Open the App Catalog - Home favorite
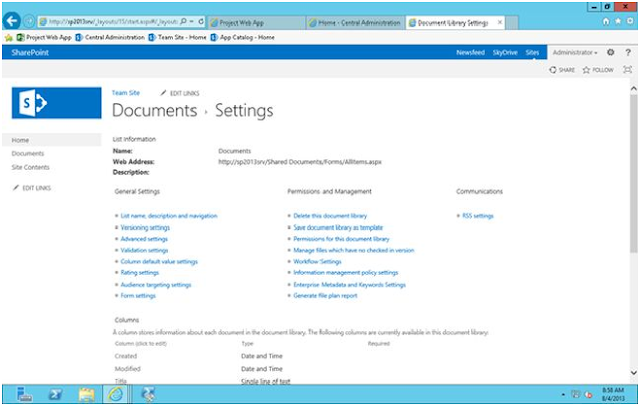Image resolution: width=640 pixels, height=407 pixels. point(242,38)
